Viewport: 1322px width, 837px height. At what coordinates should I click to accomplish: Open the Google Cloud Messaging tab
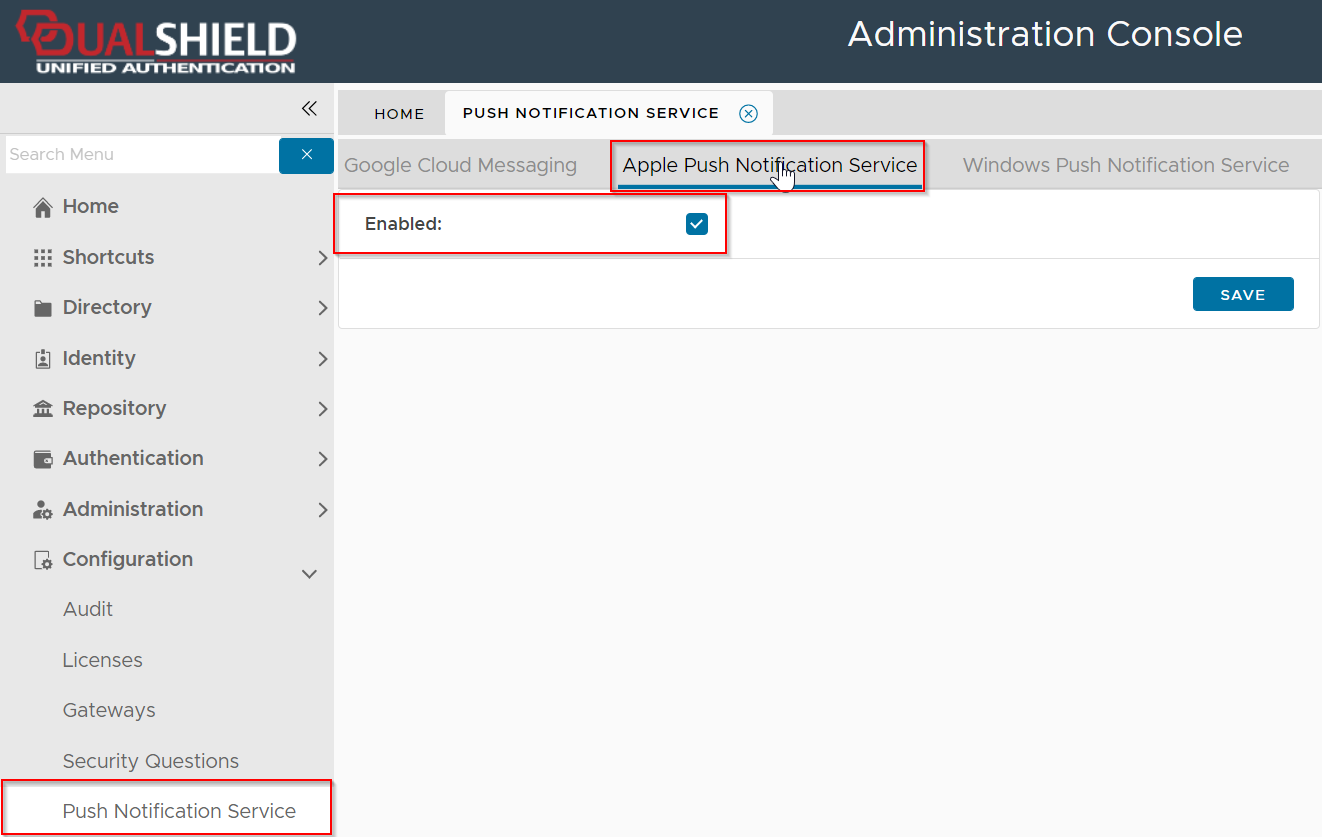(461, 165)
